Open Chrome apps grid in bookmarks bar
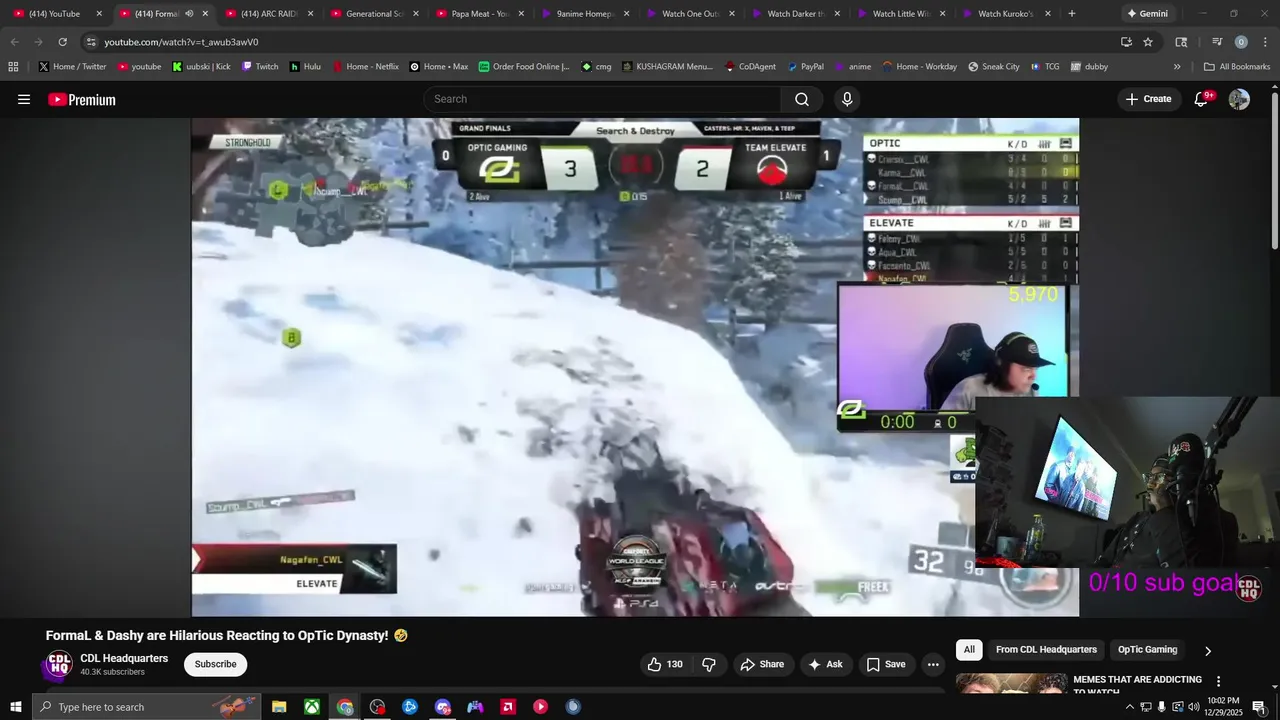The height and width of the screenshot is (720, 1280). pyautogui.click(x=13, y=67)
